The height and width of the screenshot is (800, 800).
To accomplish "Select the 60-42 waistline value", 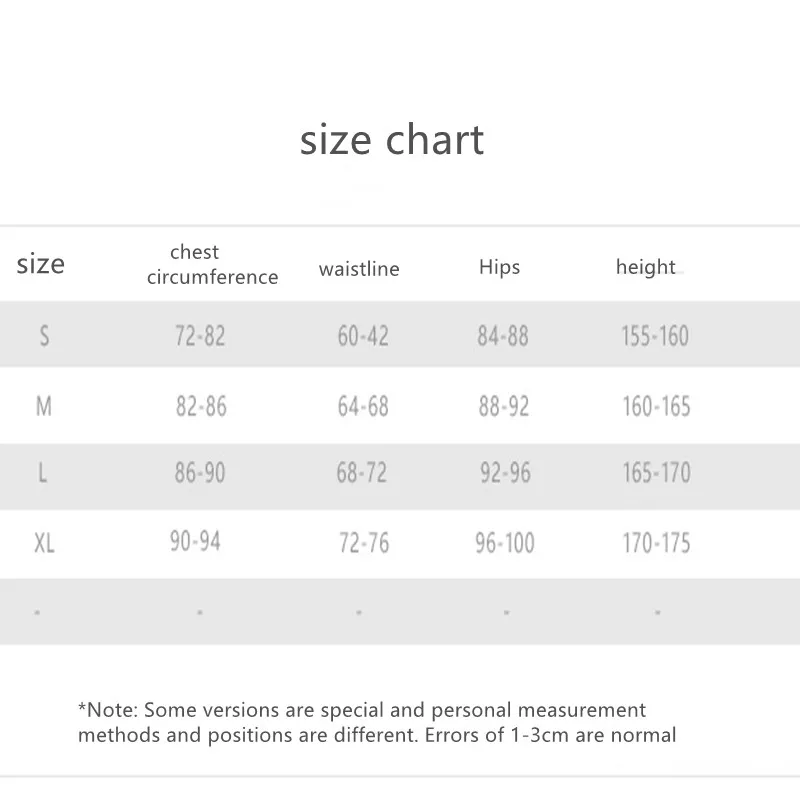I will pyautogui.click(x=363, y=336).
